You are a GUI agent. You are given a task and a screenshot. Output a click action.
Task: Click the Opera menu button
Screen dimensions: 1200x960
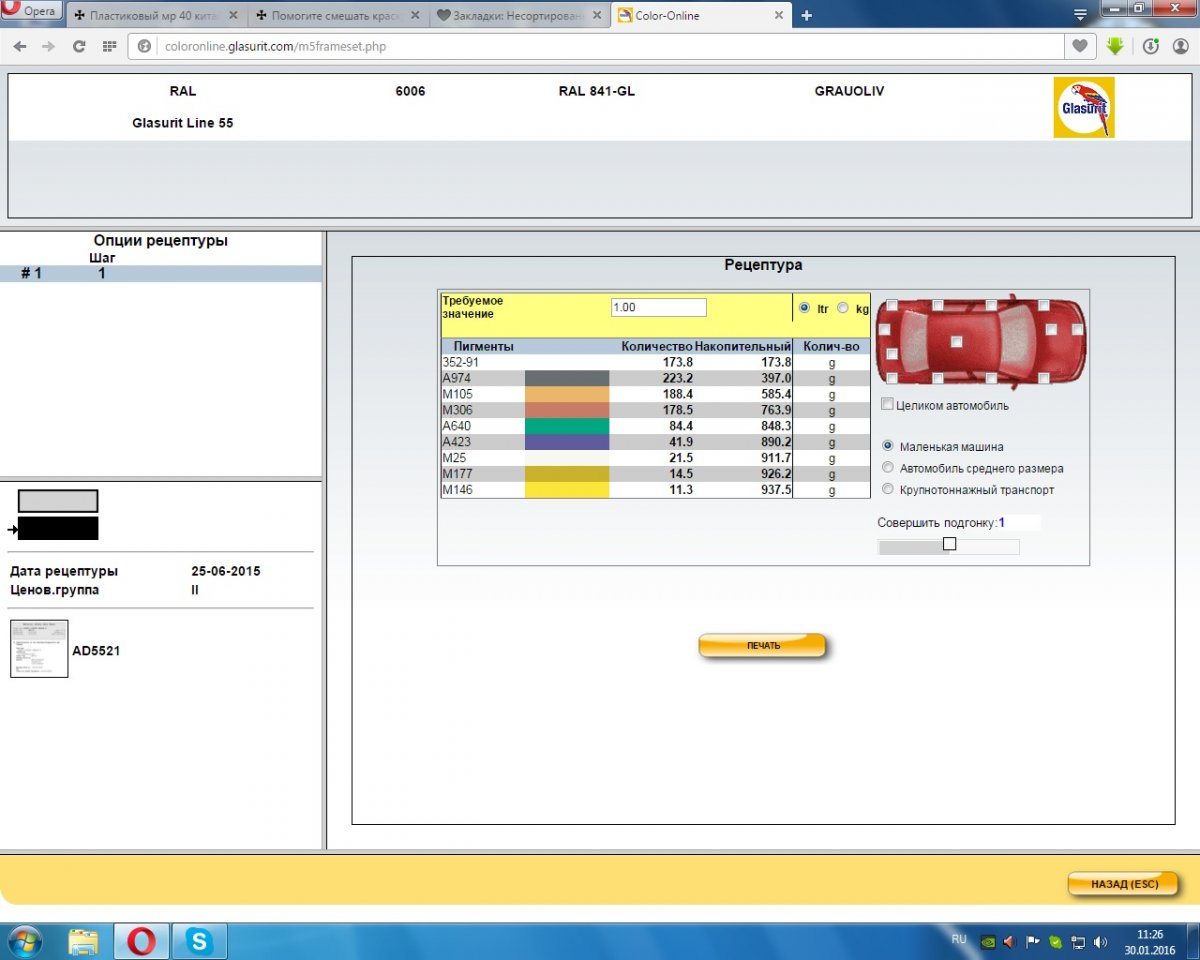tap(32, 12)
